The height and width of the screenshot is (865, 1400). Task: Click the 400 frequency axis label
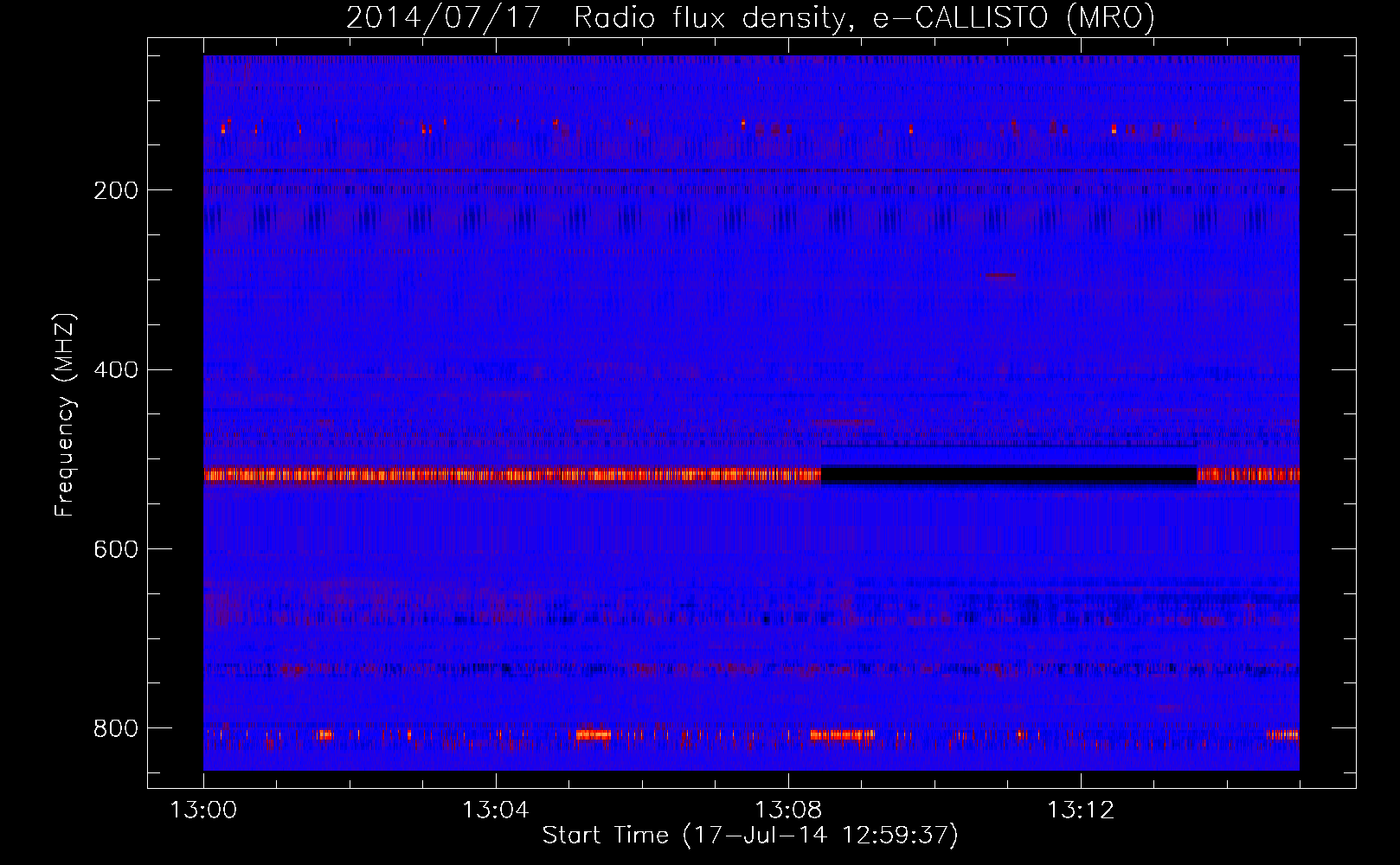116,370
